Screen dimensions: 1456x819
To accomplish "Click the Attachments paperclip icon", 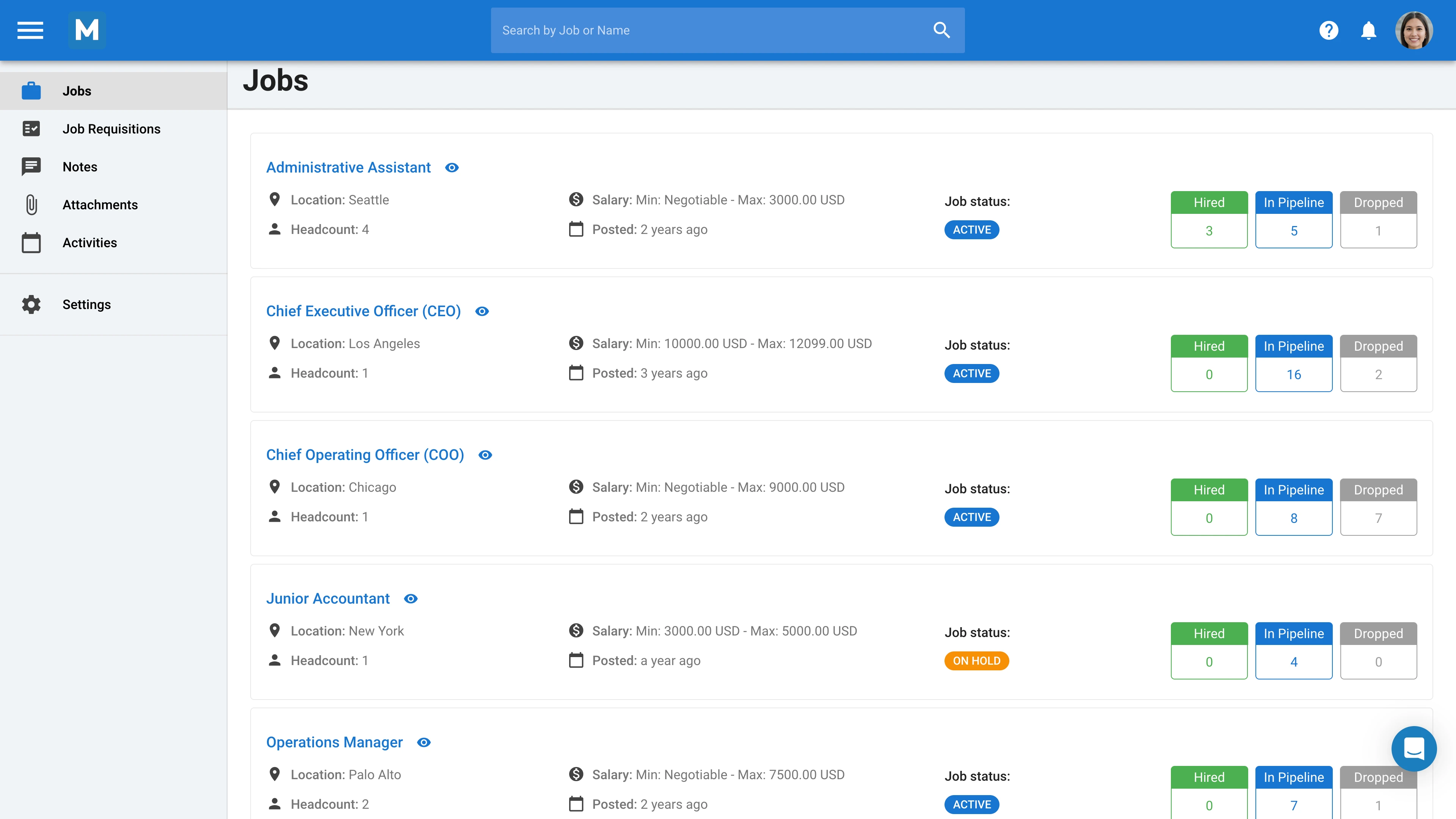I will coord(31,205).
